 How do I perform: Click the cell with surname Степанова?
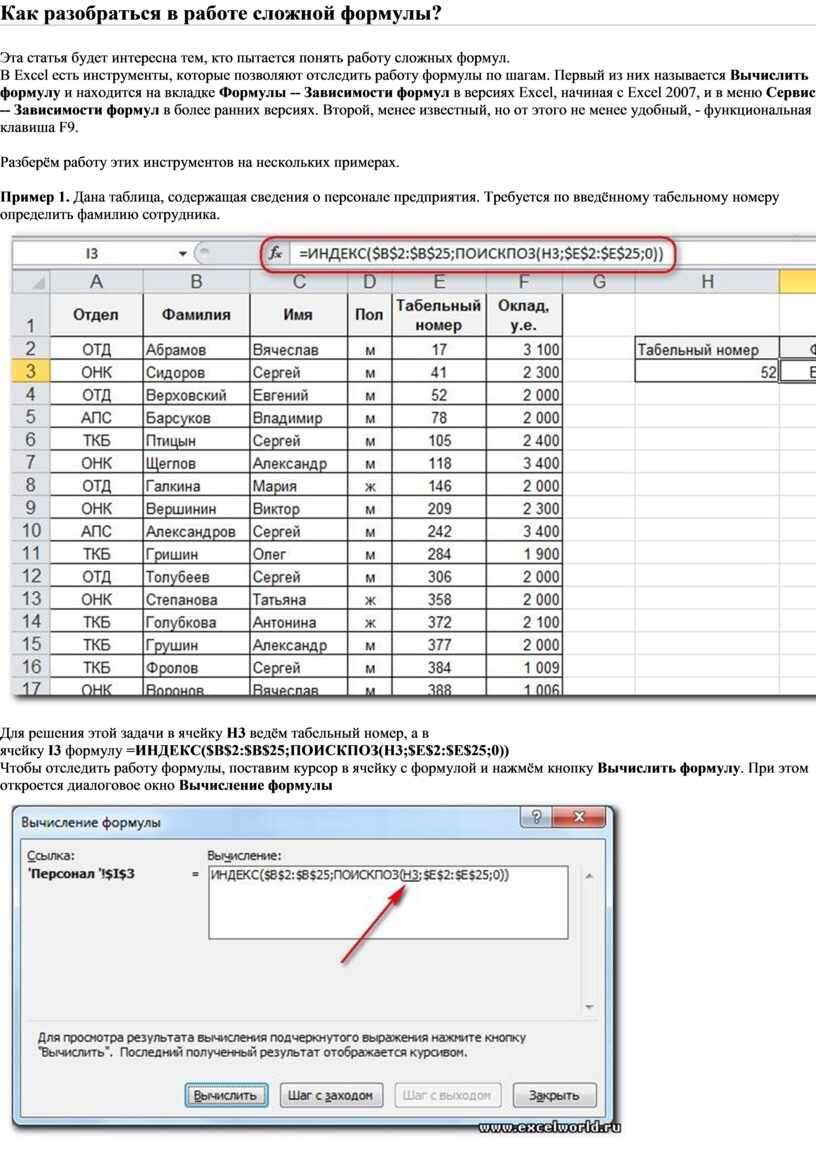[197, 599]
